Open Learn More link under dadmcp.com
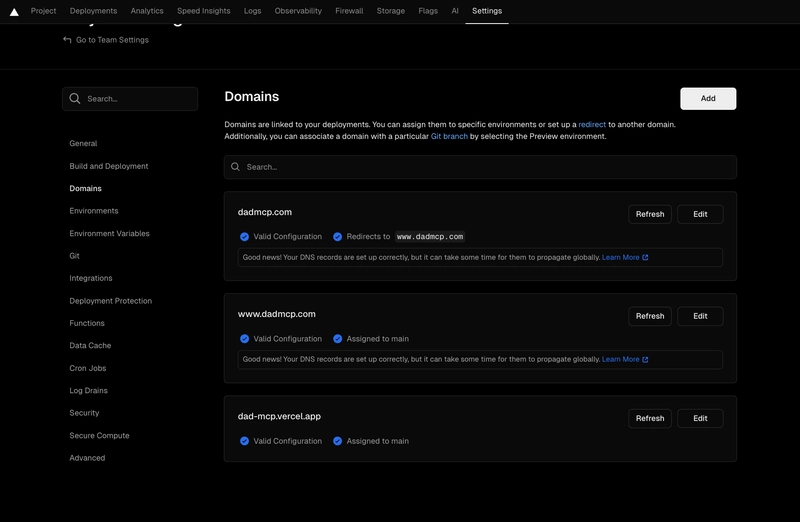Viewport: 800px width, 522px height. point(624,257)
